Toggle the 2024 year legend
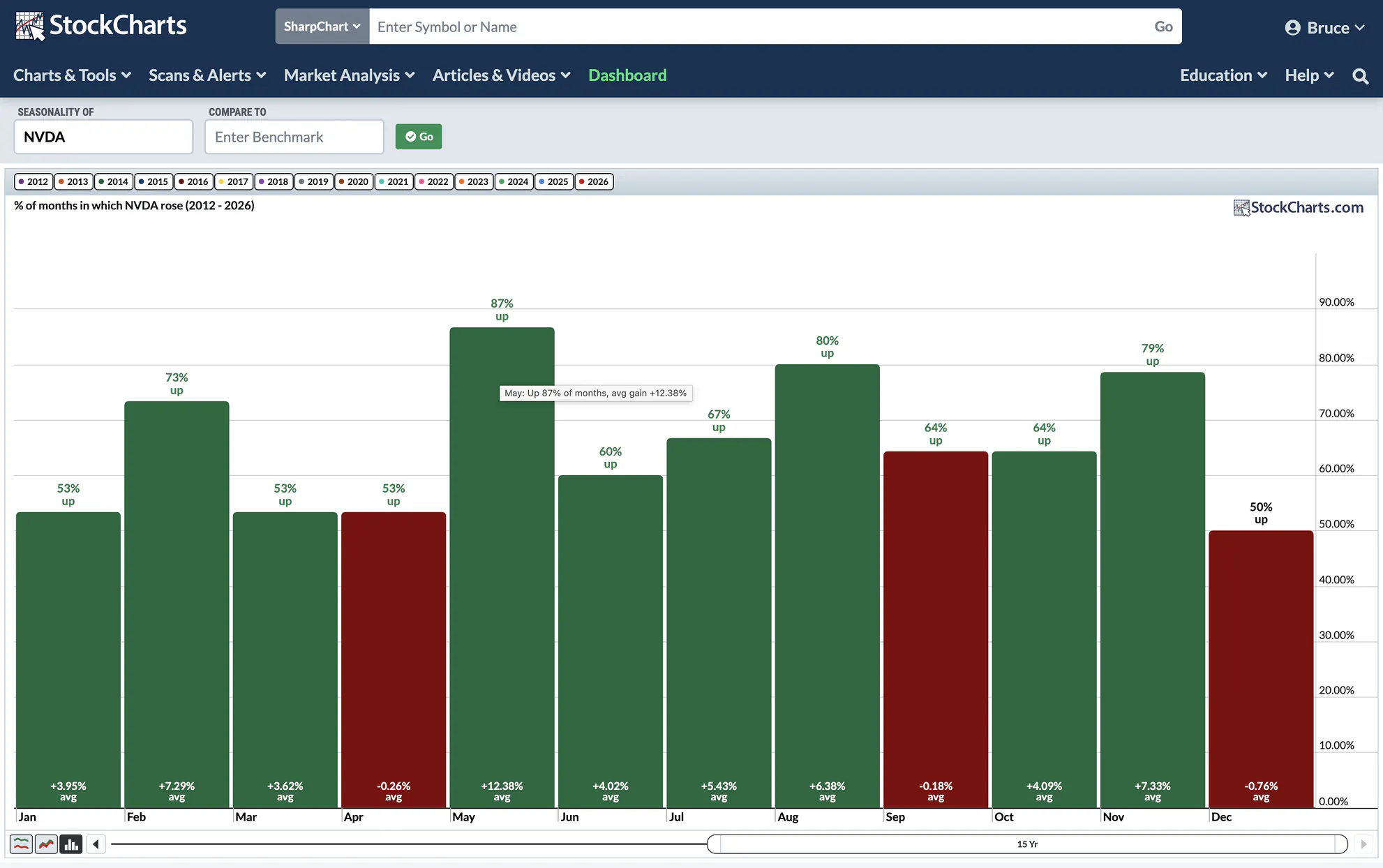Image resolution: width=1383 pixels, height=868 pixels. coord(514,181)
